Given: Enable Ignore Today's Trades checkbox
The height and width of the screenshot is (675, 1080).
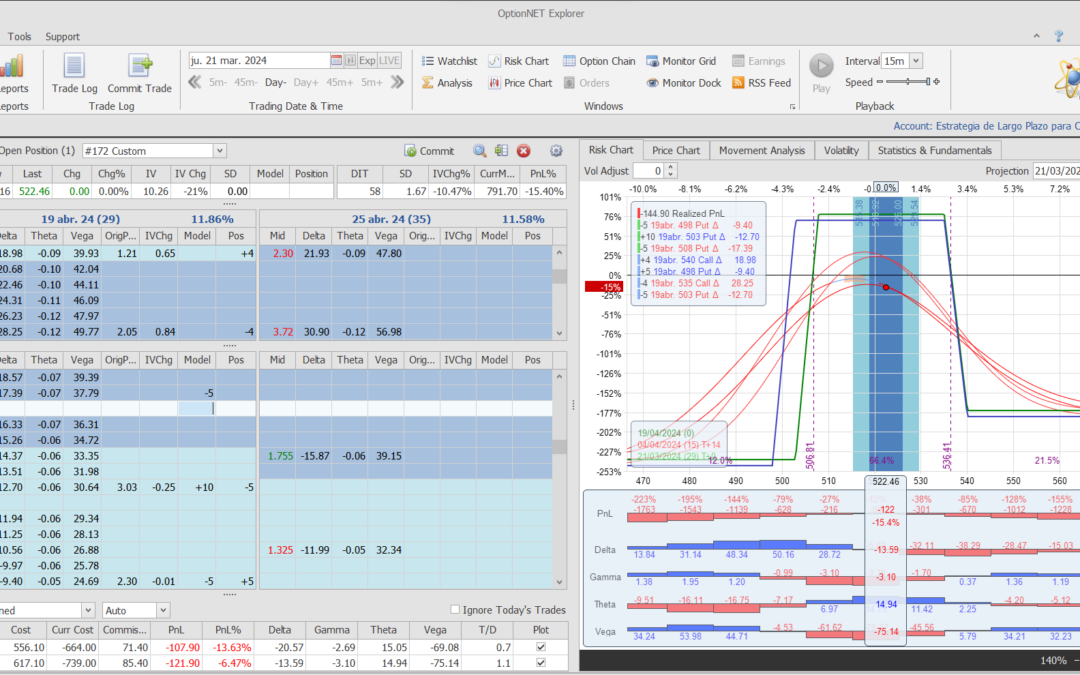Looking at the screenshot, I should [456, 610].
